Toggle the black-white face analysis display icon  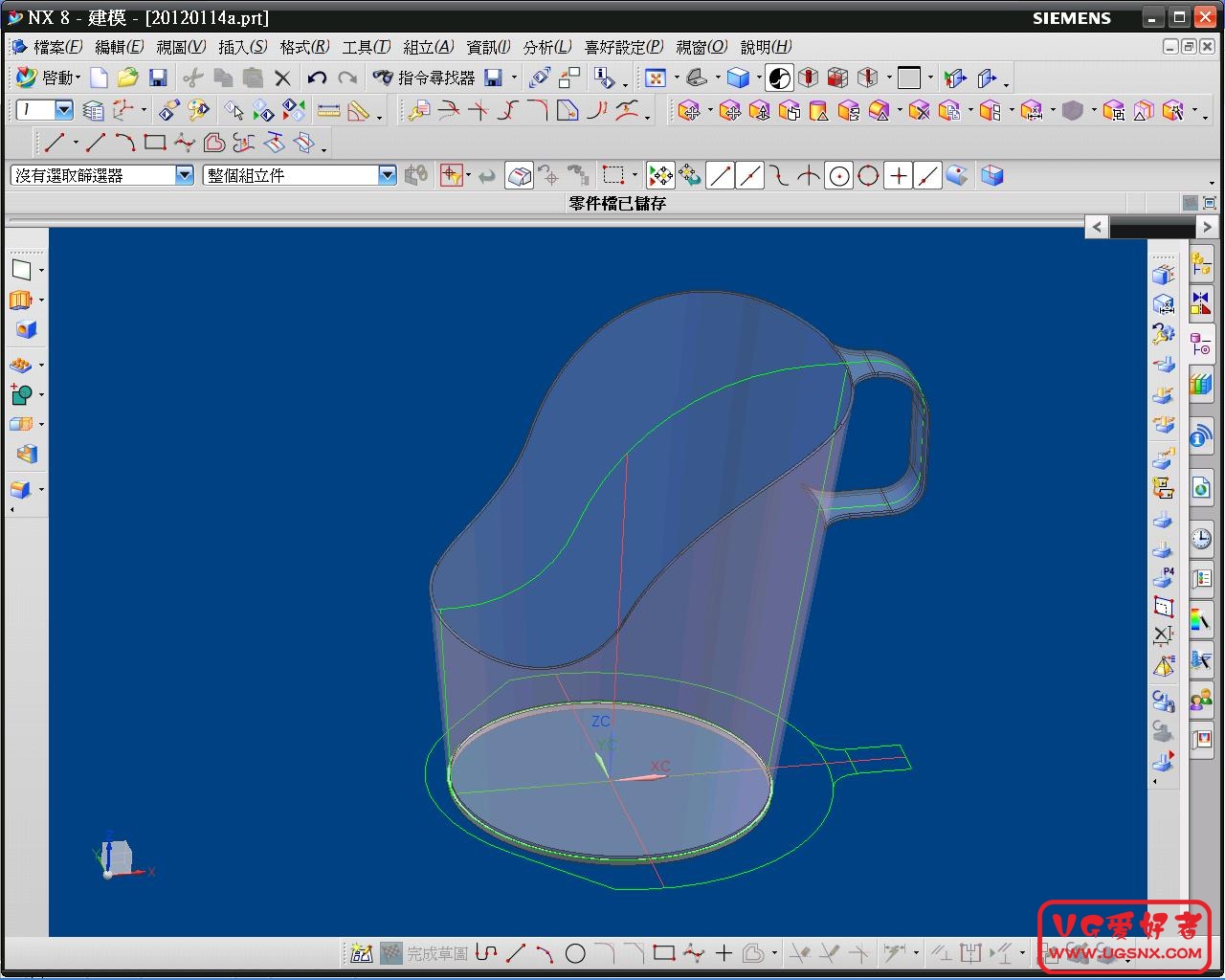coord(780,78)
